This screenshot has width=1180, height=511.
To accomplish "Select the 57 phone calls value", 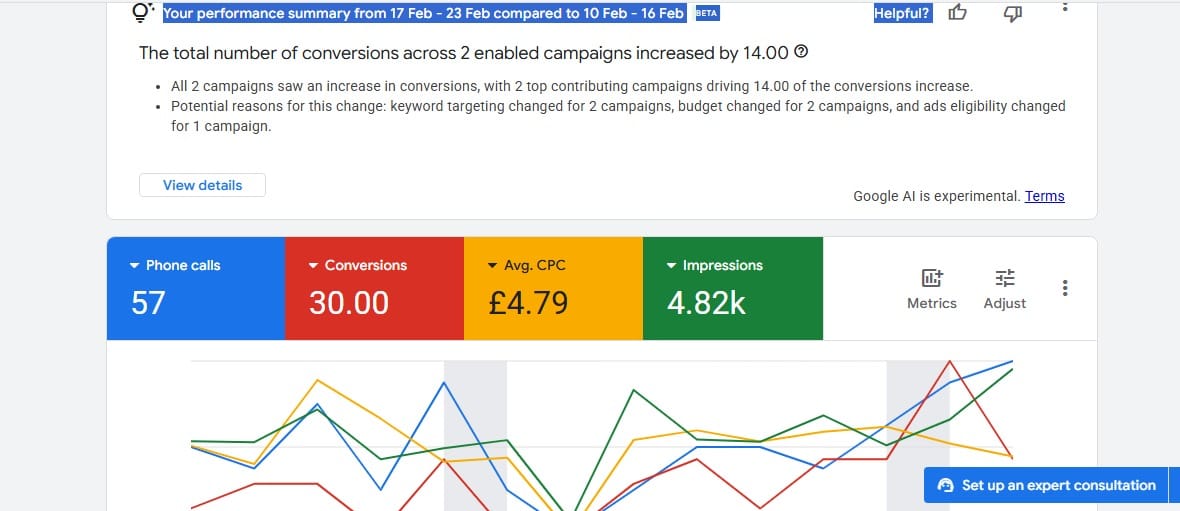I will [148, 303].
